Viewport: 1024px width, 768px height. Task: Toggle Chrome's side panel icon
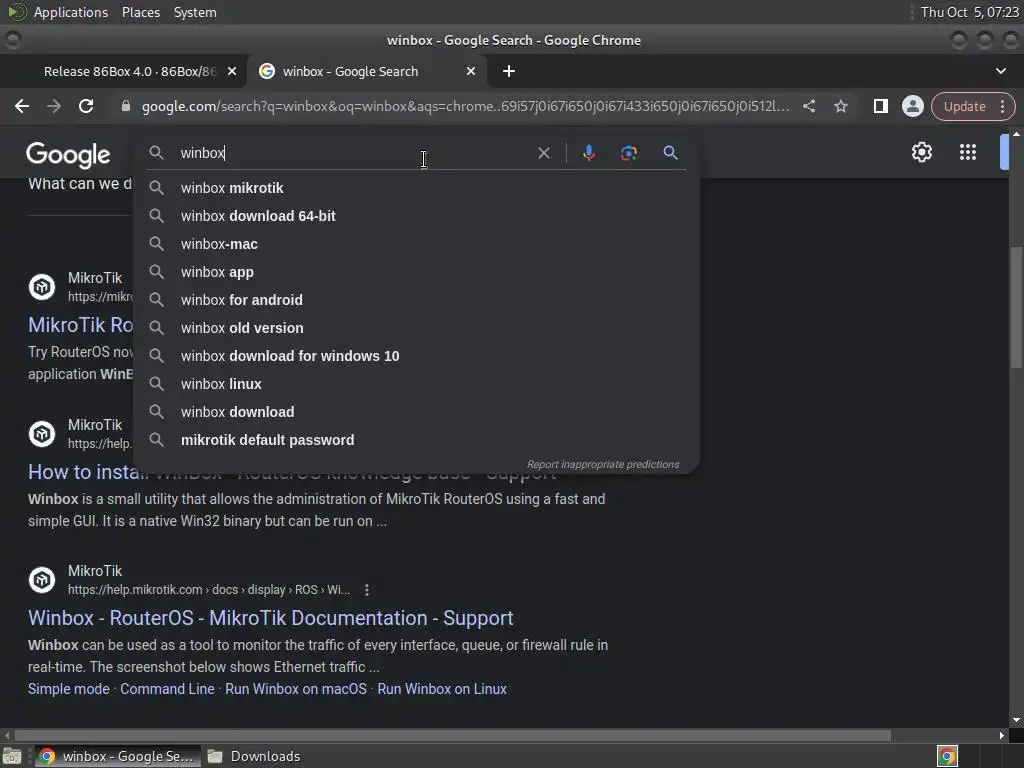click(880, 106)
